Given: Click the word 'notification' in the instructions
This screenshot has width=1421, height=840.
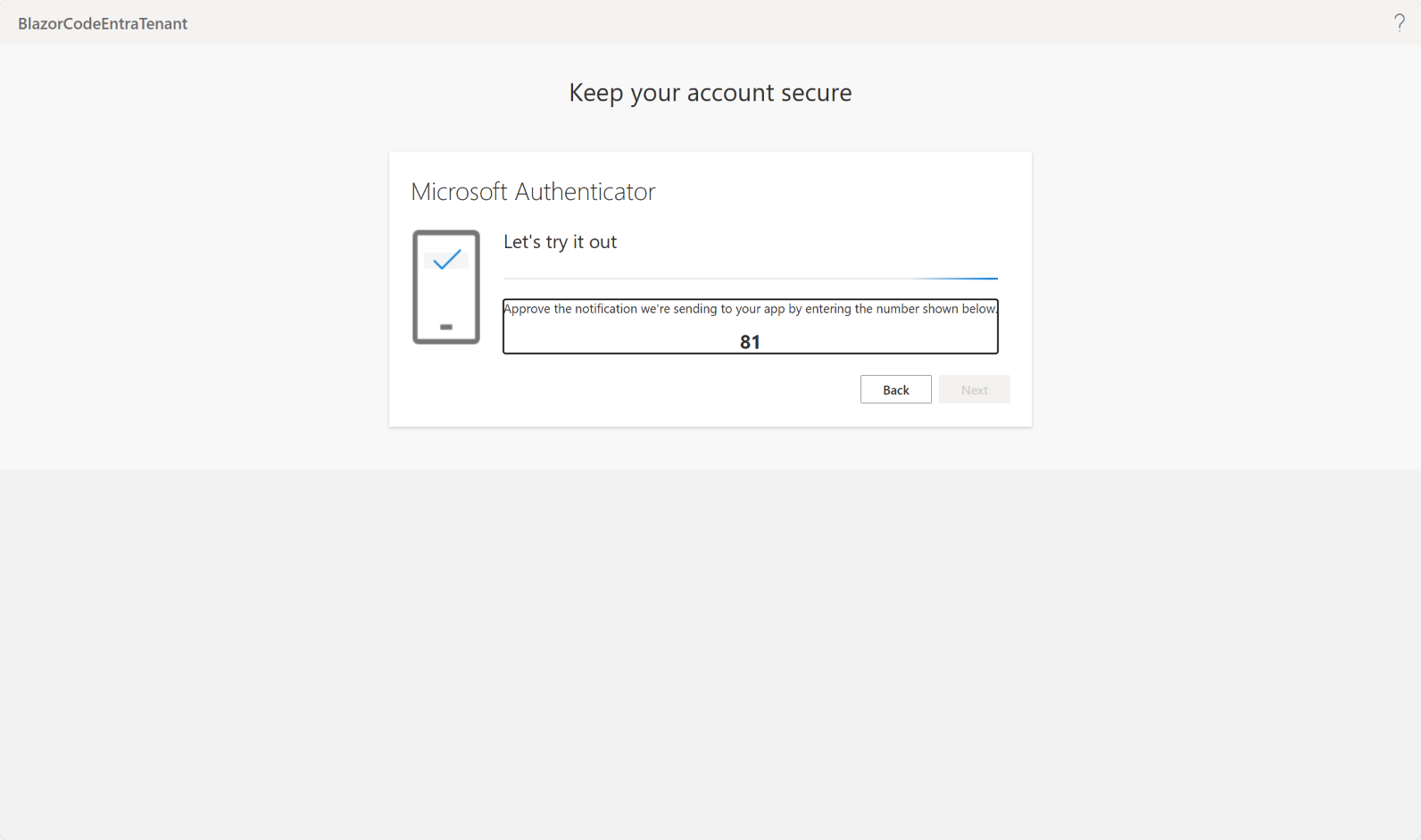Looking at the screenshot, I should point(606,309).
